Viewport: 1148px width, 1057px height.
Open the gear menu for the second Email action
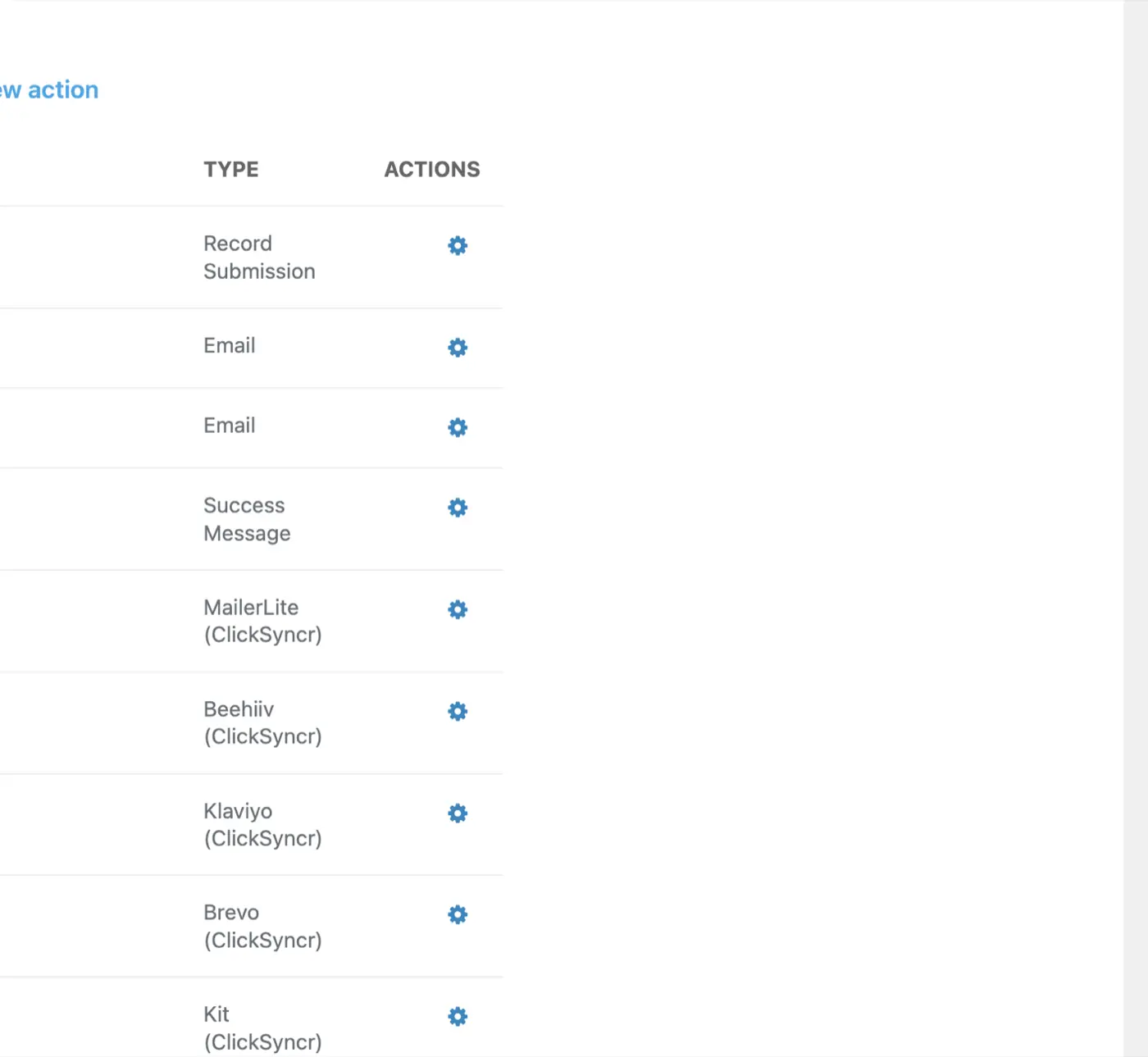(x=458, y=427)
